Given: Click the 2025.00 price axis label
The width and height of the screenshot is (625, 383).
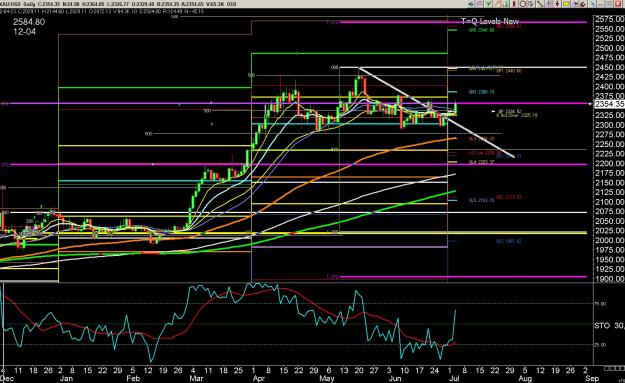Looking at the screenshot, I should (609, 231).
